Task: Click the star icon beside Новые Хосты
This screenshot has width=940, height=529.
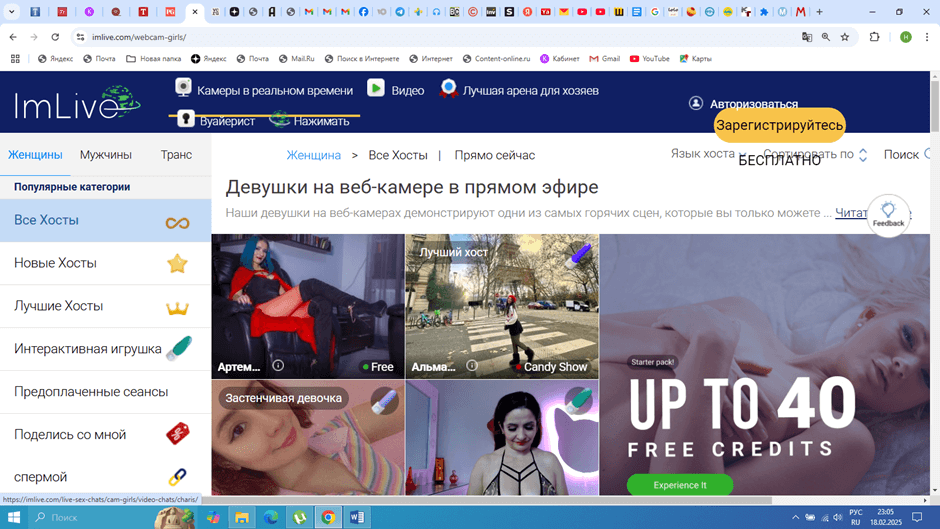Action: coord(177,263)
